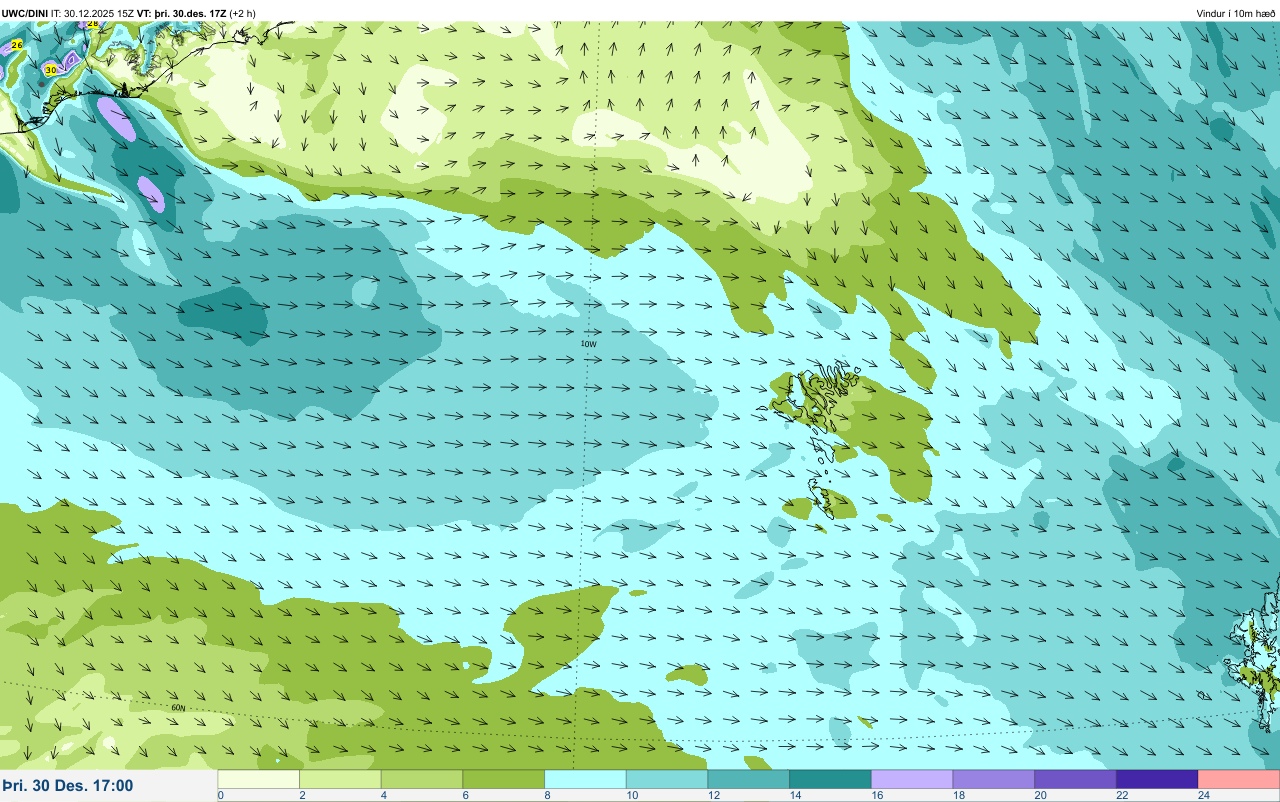This screenshot has height=802, width=1280.
Task: Click the light green 2–4 legend swatch
Action: pyautogui.click(x=340, y=779)
